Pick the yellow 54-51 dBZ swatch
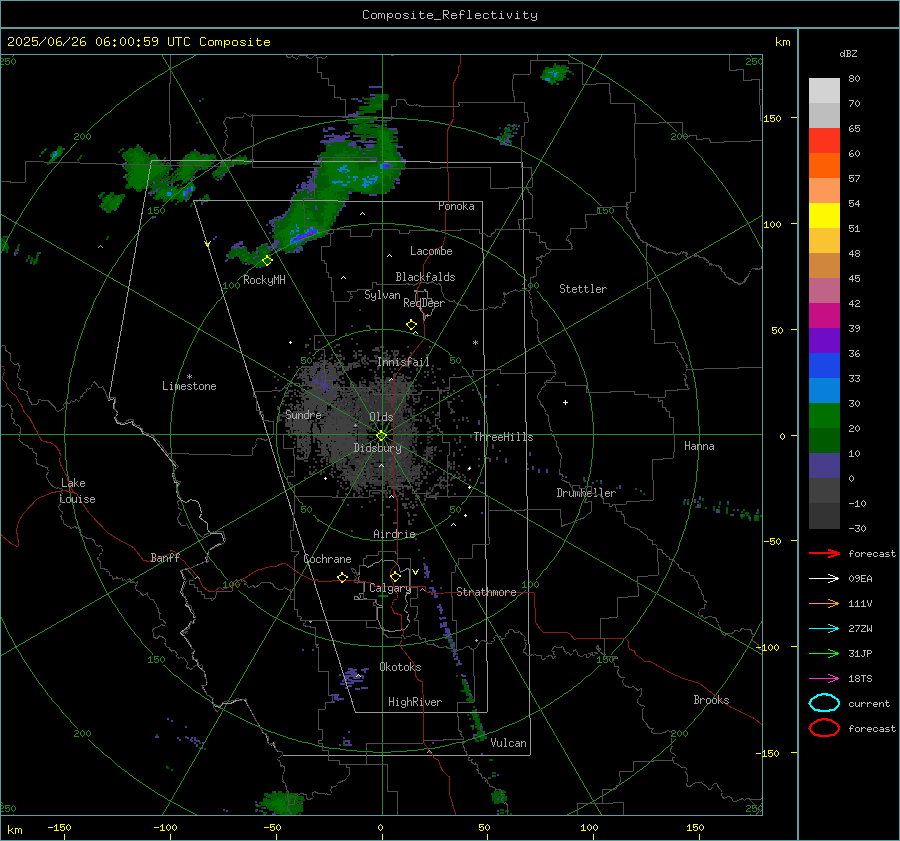 (x=824, y=216)
